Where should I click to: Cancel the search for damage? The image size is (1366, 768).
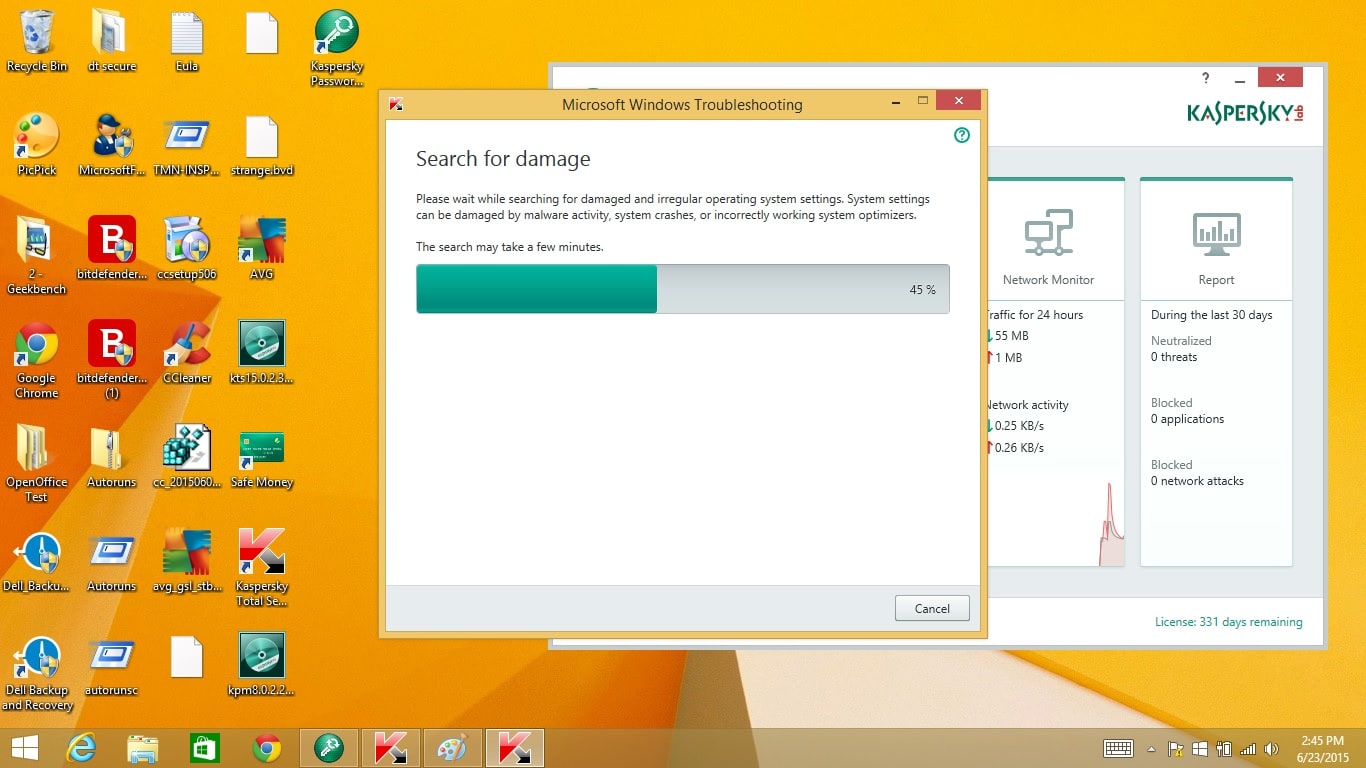932,608
